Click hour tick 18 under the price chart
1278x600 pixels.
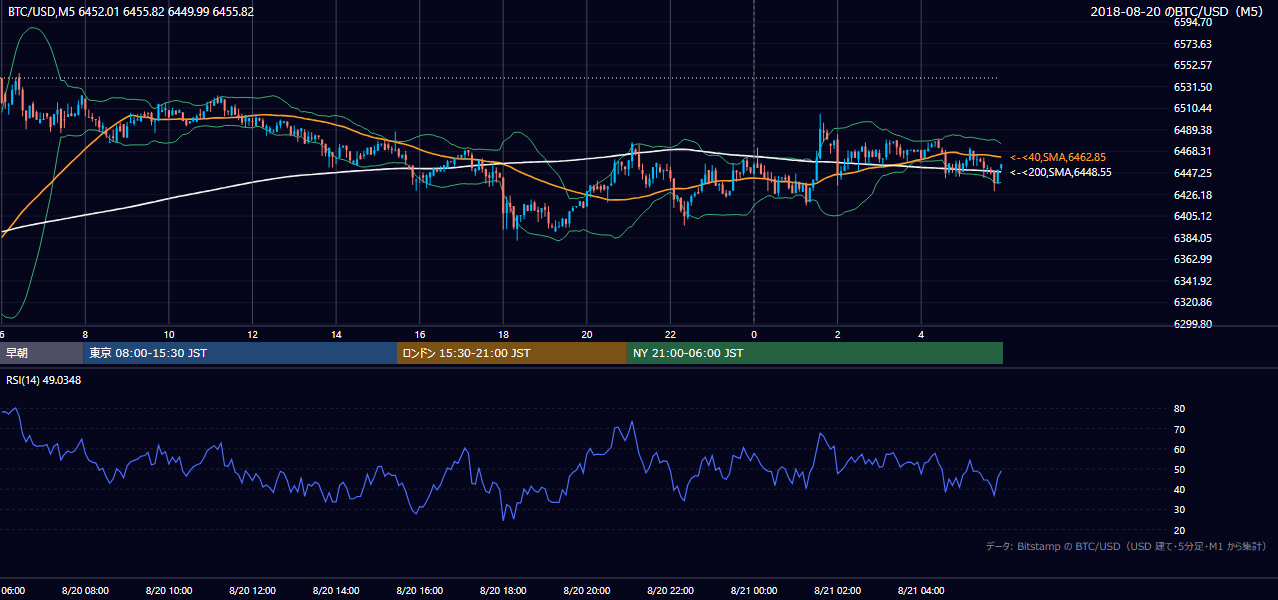point(503,334)
